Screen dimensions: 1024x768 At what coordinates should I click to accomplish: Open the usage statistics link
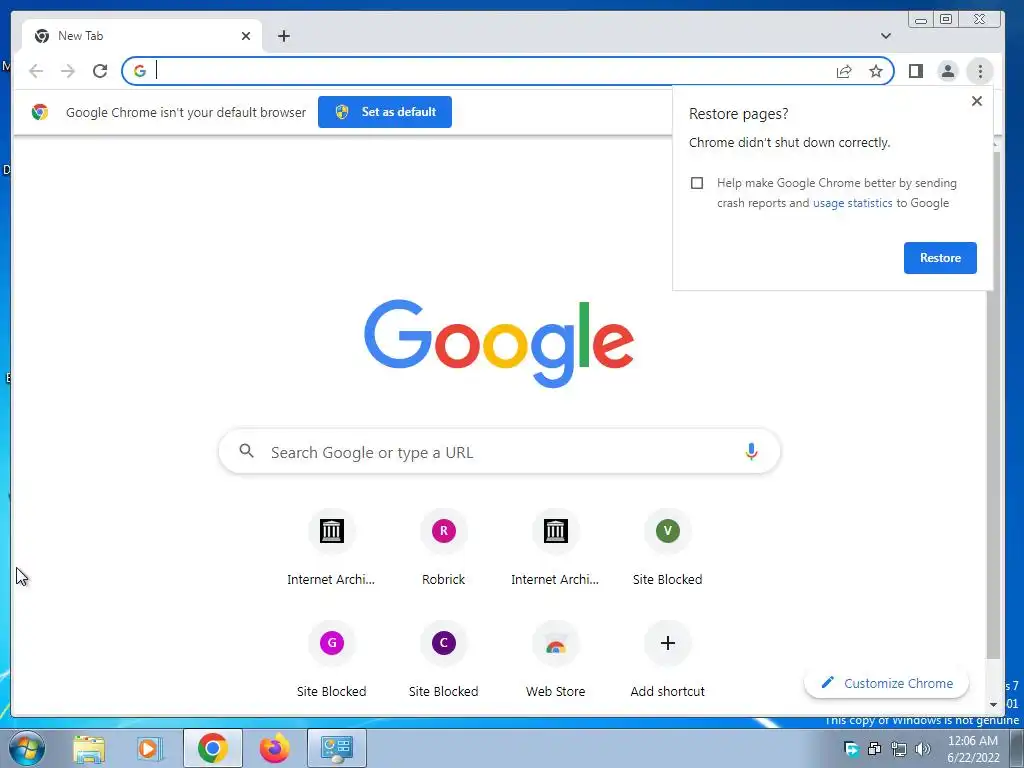tap(852, 203)
